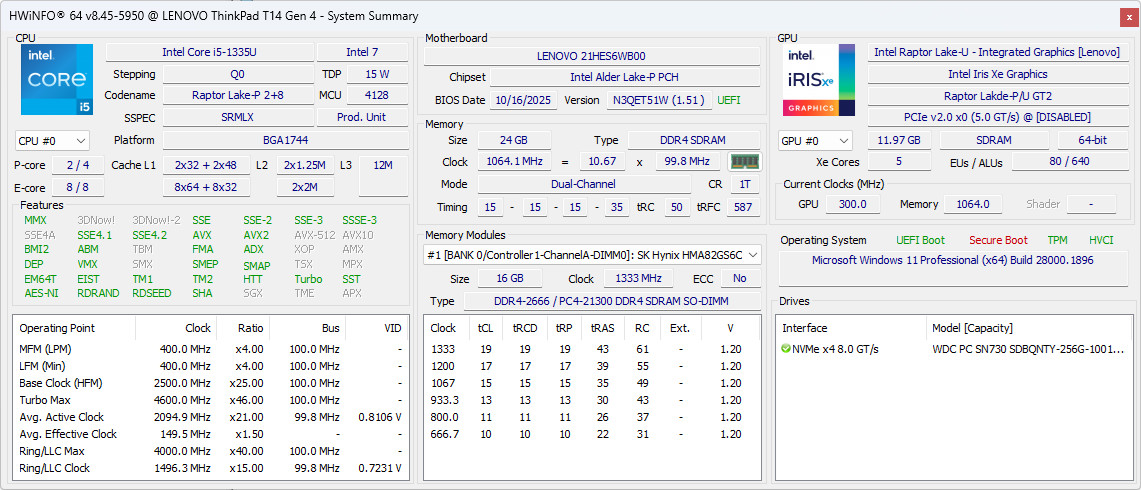Screen dimensions: 1141x490
Task: Click the VID column header
Action: [377, 328]
